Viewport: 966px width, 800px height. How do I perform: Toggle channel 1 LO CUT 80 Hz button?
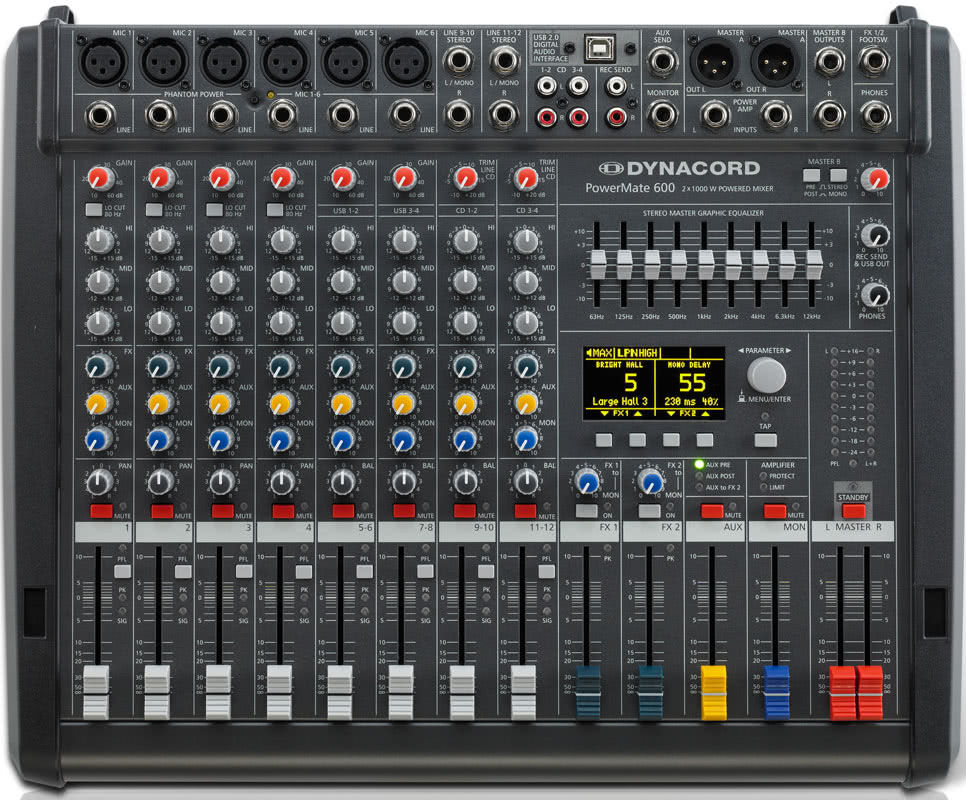point(94,210)
